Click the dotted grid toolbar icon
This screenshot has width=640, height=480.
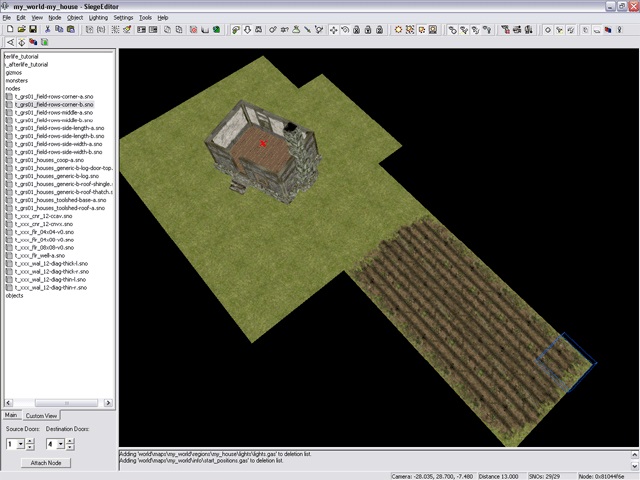[x=116, y=29]
